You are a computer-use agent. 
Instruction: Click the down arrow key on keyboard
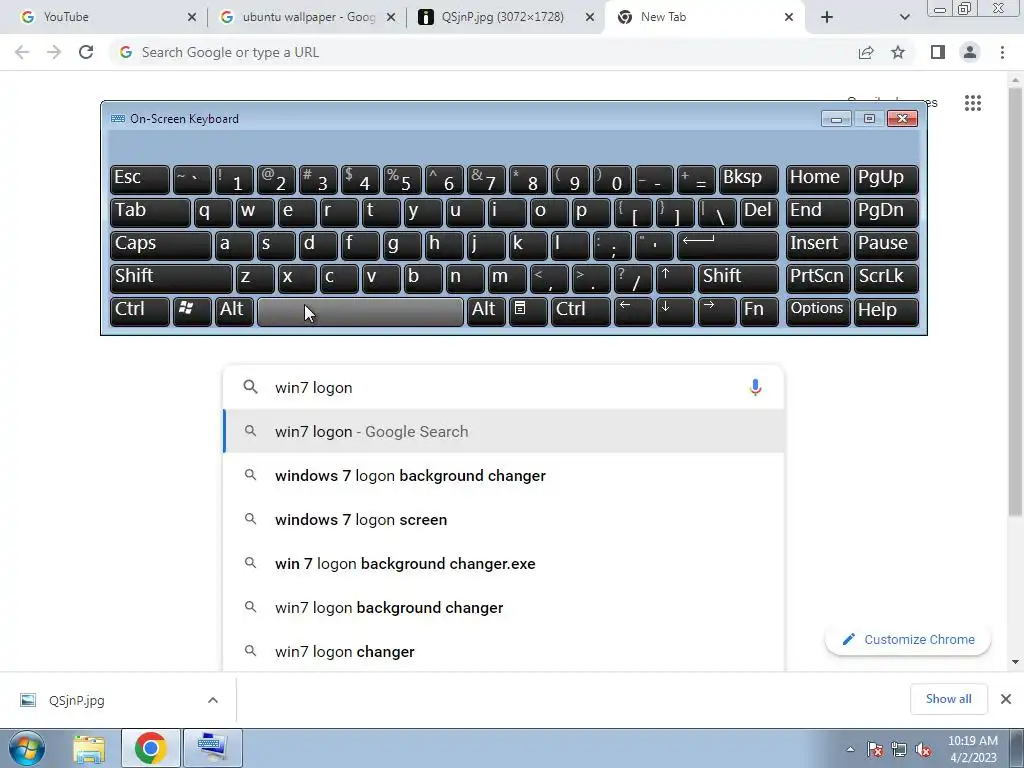(x=674, y=311)
